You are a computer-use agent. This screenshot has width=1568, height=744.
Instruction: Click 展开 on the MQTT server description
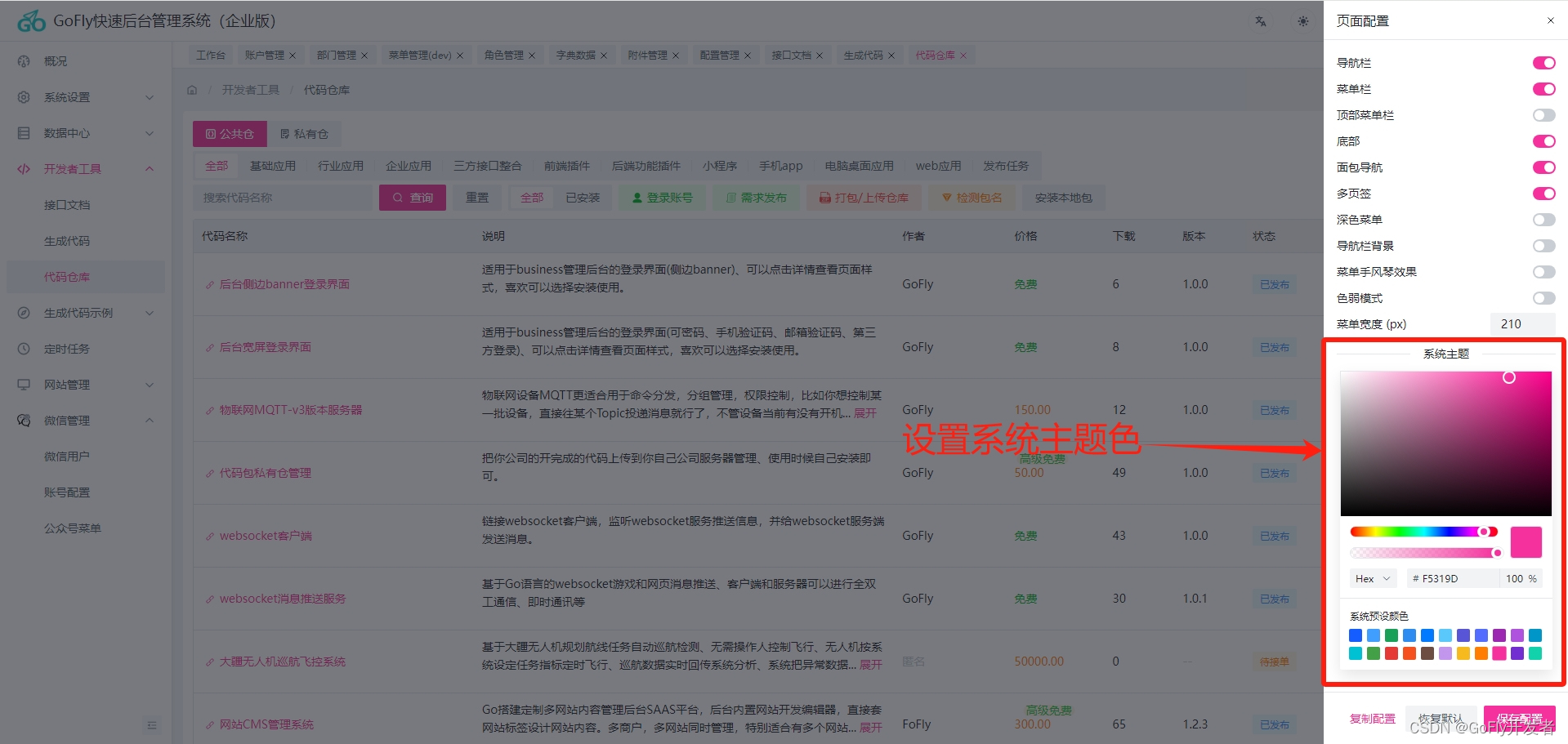tap(869, 412)
